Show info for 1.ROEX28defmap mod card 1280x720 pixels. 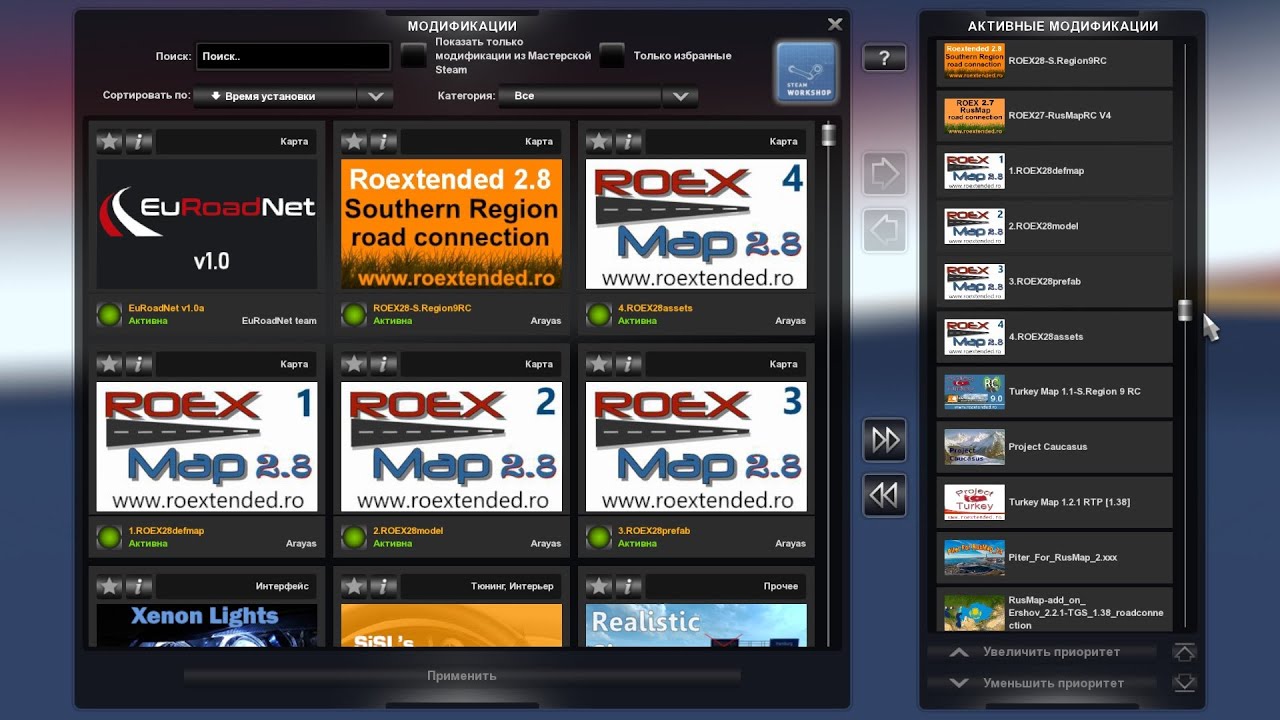coord(139,364)
